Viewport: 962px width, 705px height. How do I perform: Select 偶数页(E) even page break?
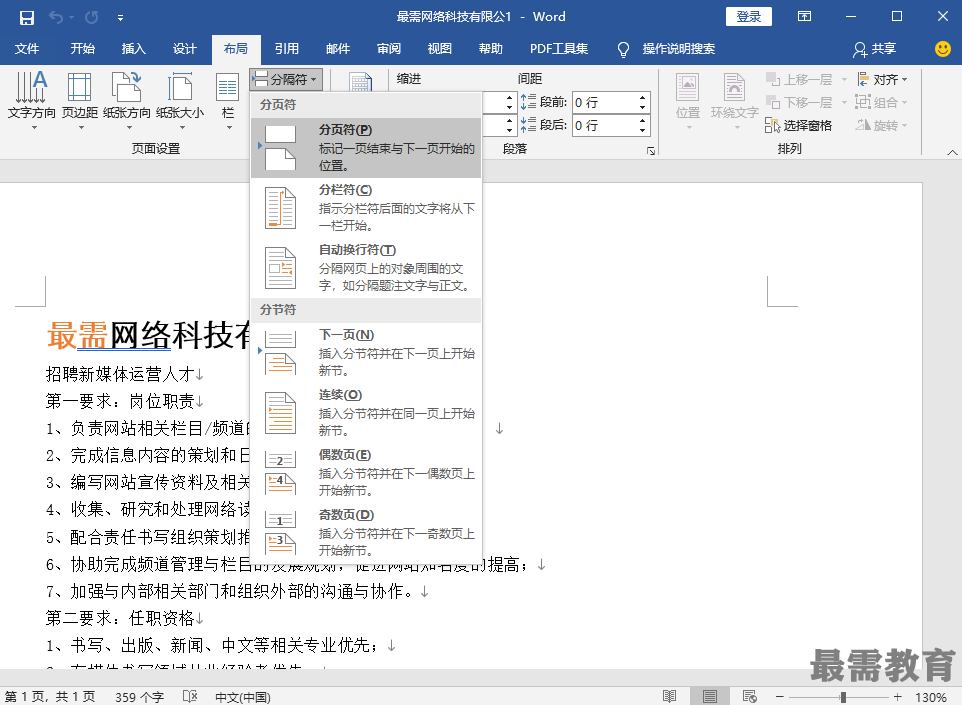pyautogui.click(x=366, y=472)
